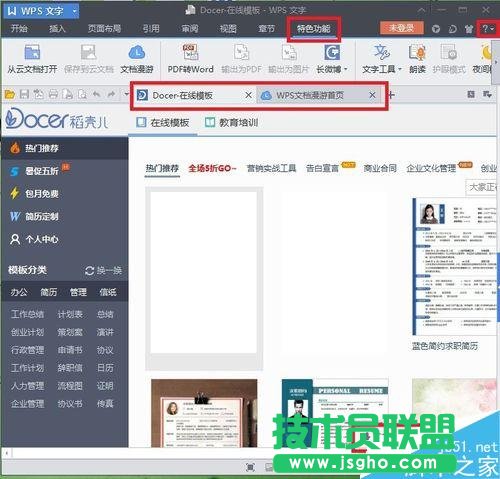Click the save disk icon in quick toolbar

(x=24, y=95)
